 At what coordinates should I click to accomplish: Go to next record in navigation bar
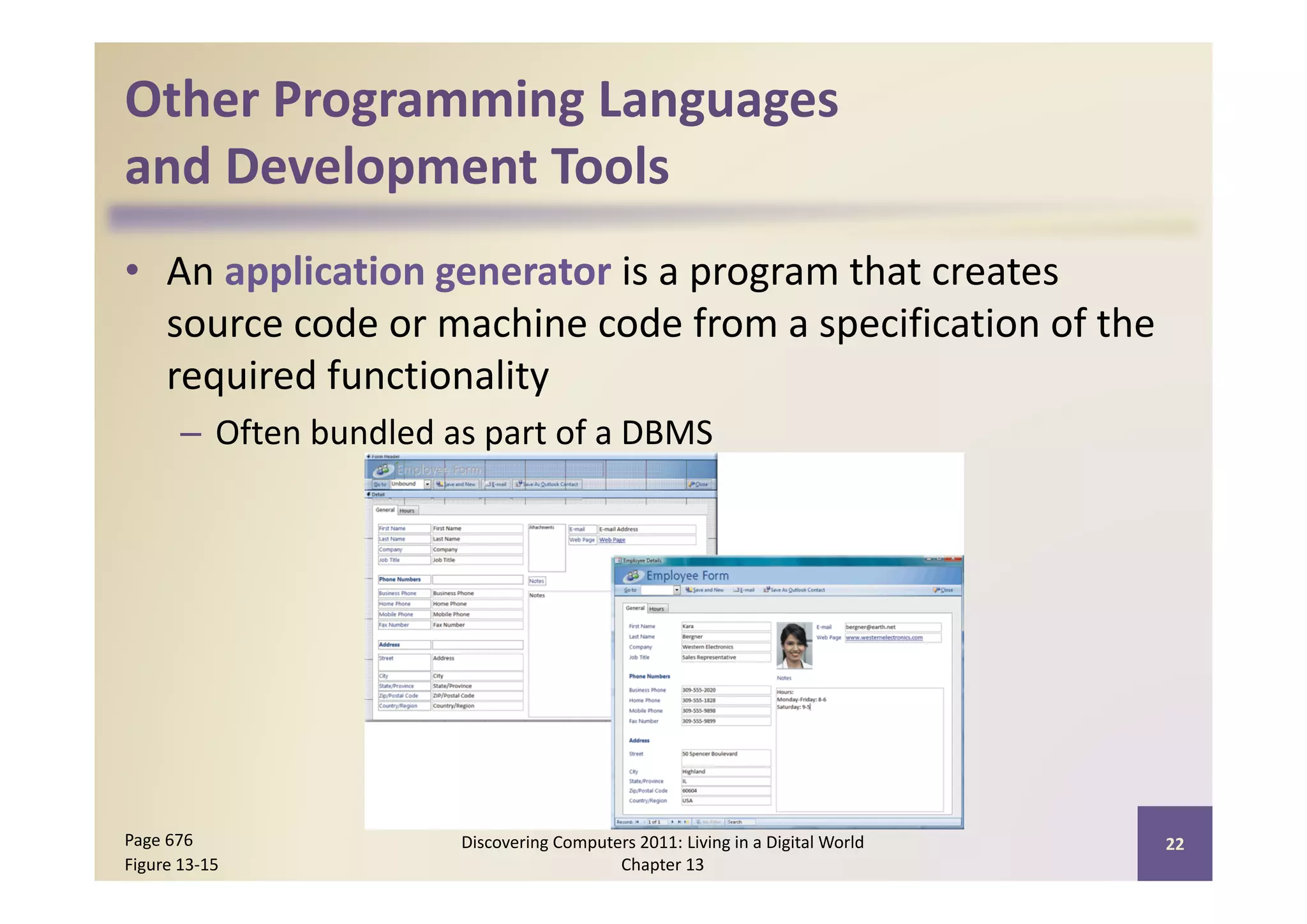pos(673,822)
